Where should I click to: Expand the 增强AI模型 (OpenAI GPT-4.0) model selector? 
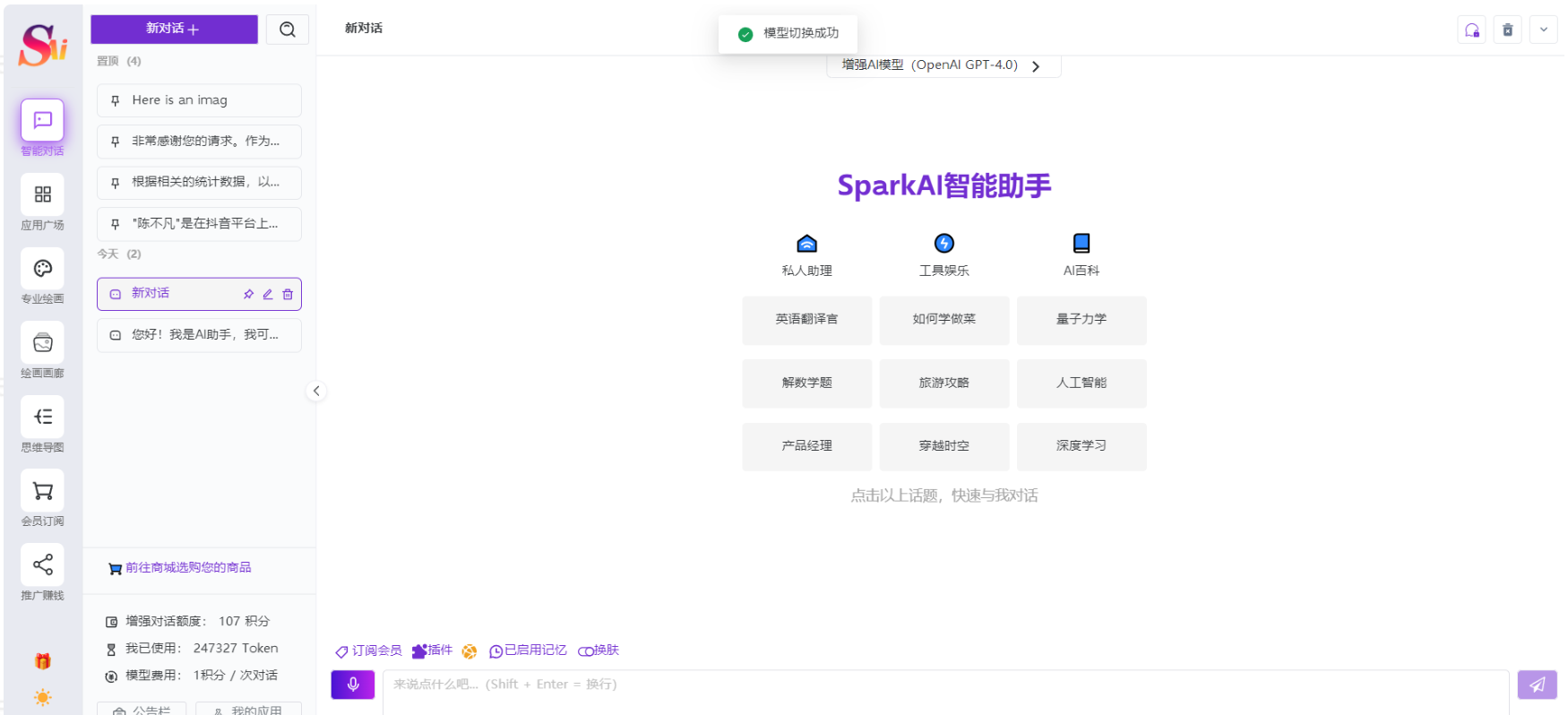[943, 65]
